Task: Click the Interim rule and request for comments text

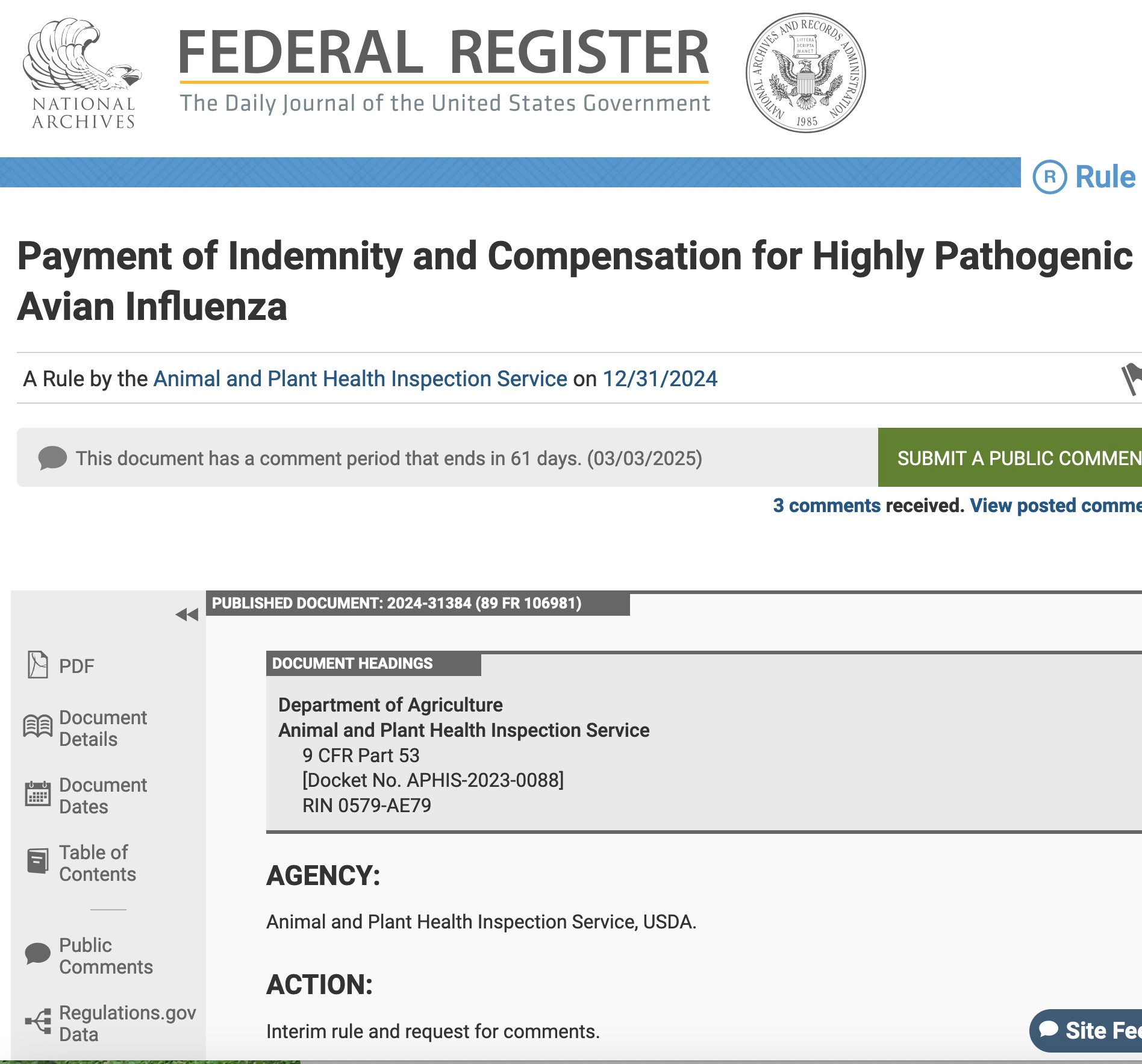Action: (433, 1031)
